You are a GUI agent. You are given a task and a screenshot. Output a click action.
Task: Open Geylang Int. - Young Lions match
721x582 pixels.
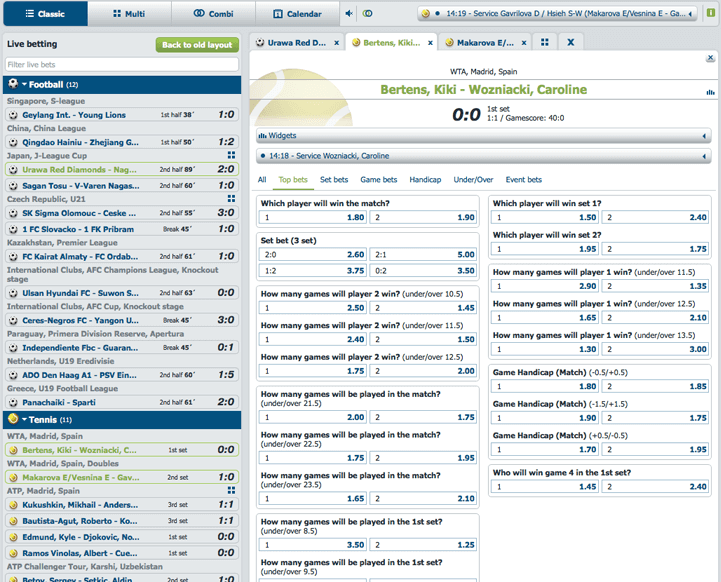(122, 115)
